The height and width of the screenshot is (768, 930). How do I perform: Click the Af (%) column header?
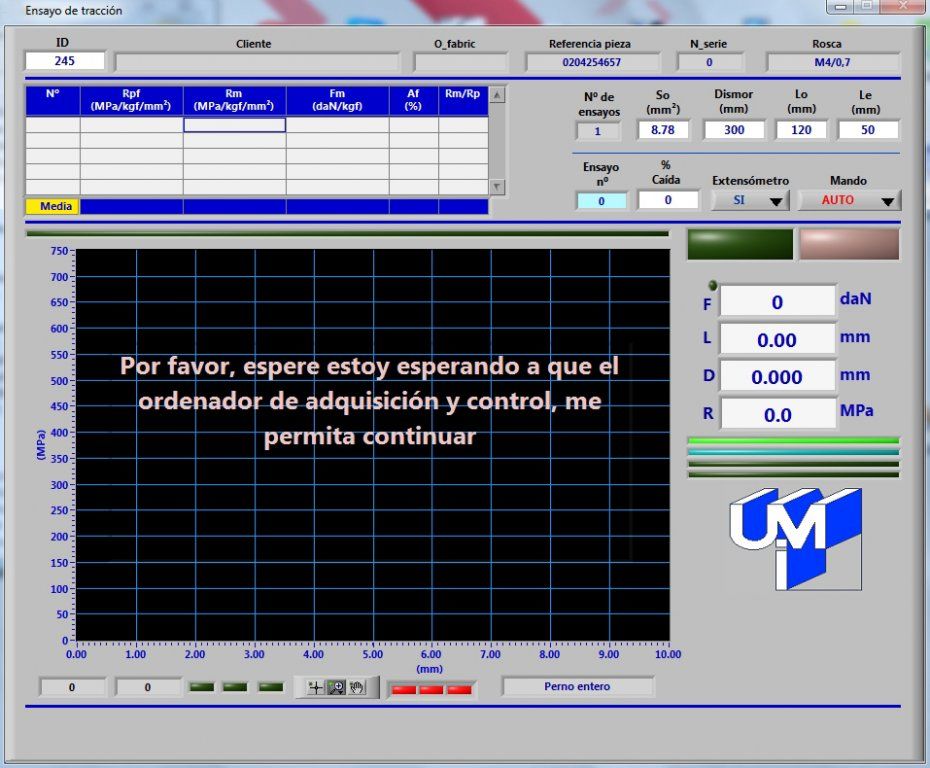click(413, 100)
